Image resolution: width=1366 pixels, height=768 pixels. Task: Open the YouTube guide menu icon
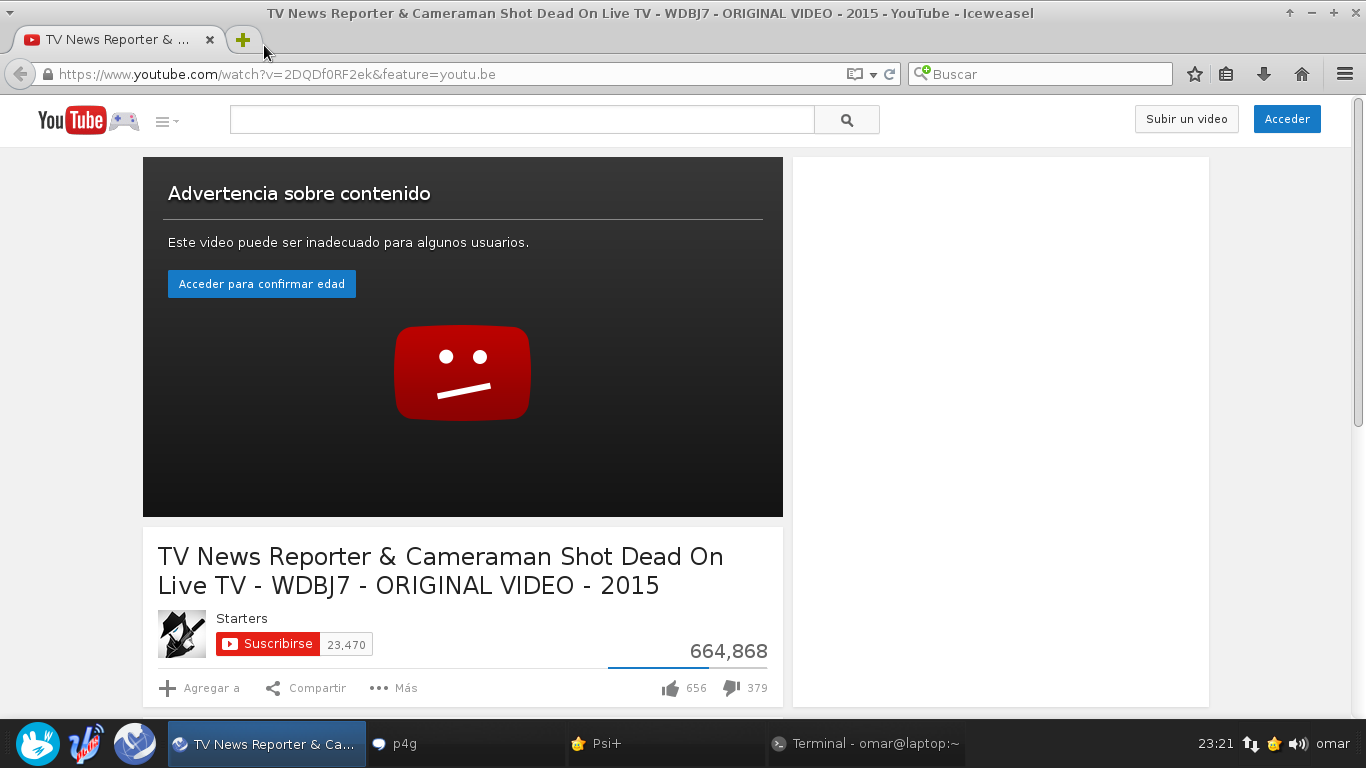pyautogui.click(x=167, y=122)
